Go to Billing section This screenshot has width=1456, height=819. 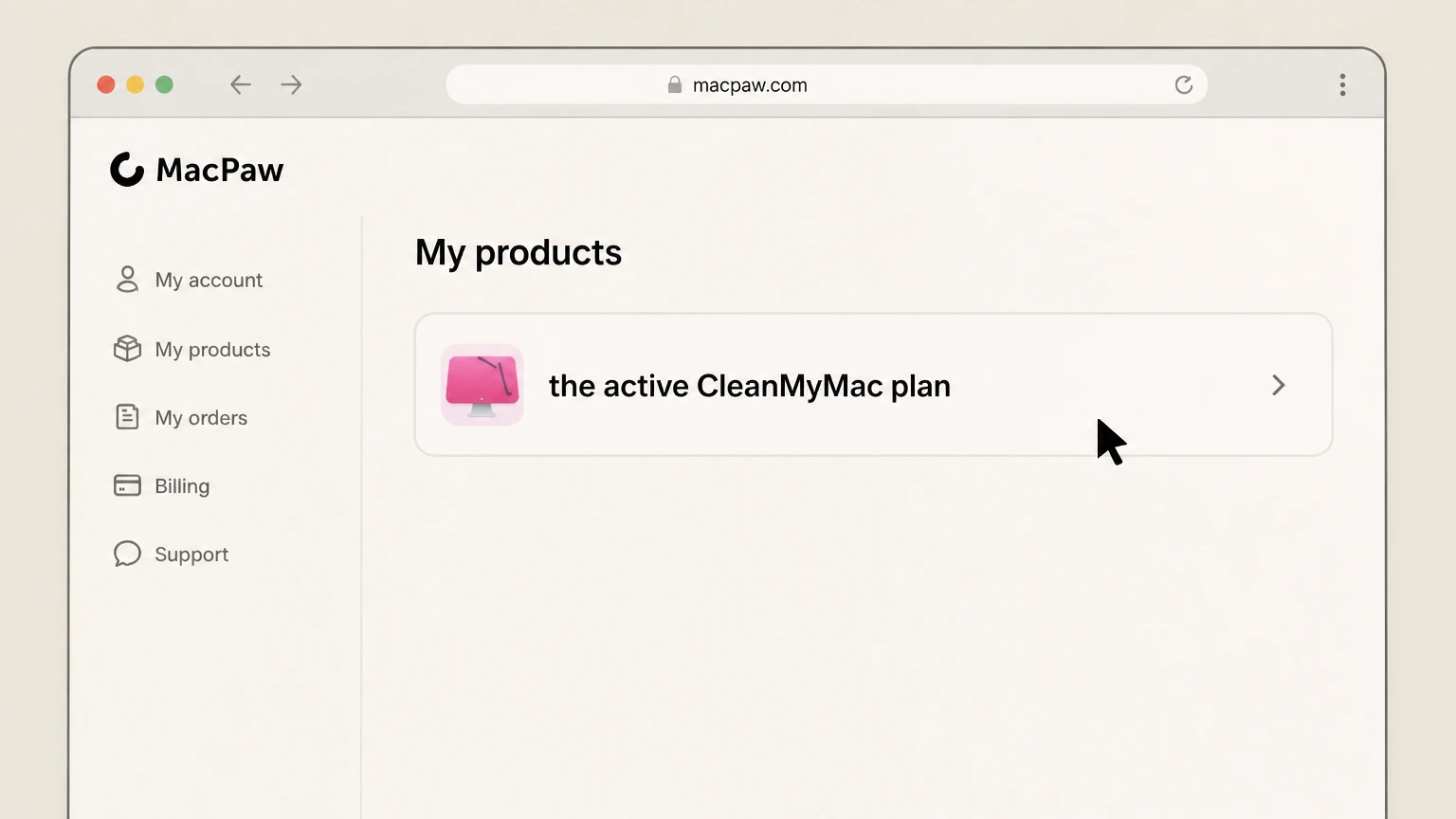(182, 485)
